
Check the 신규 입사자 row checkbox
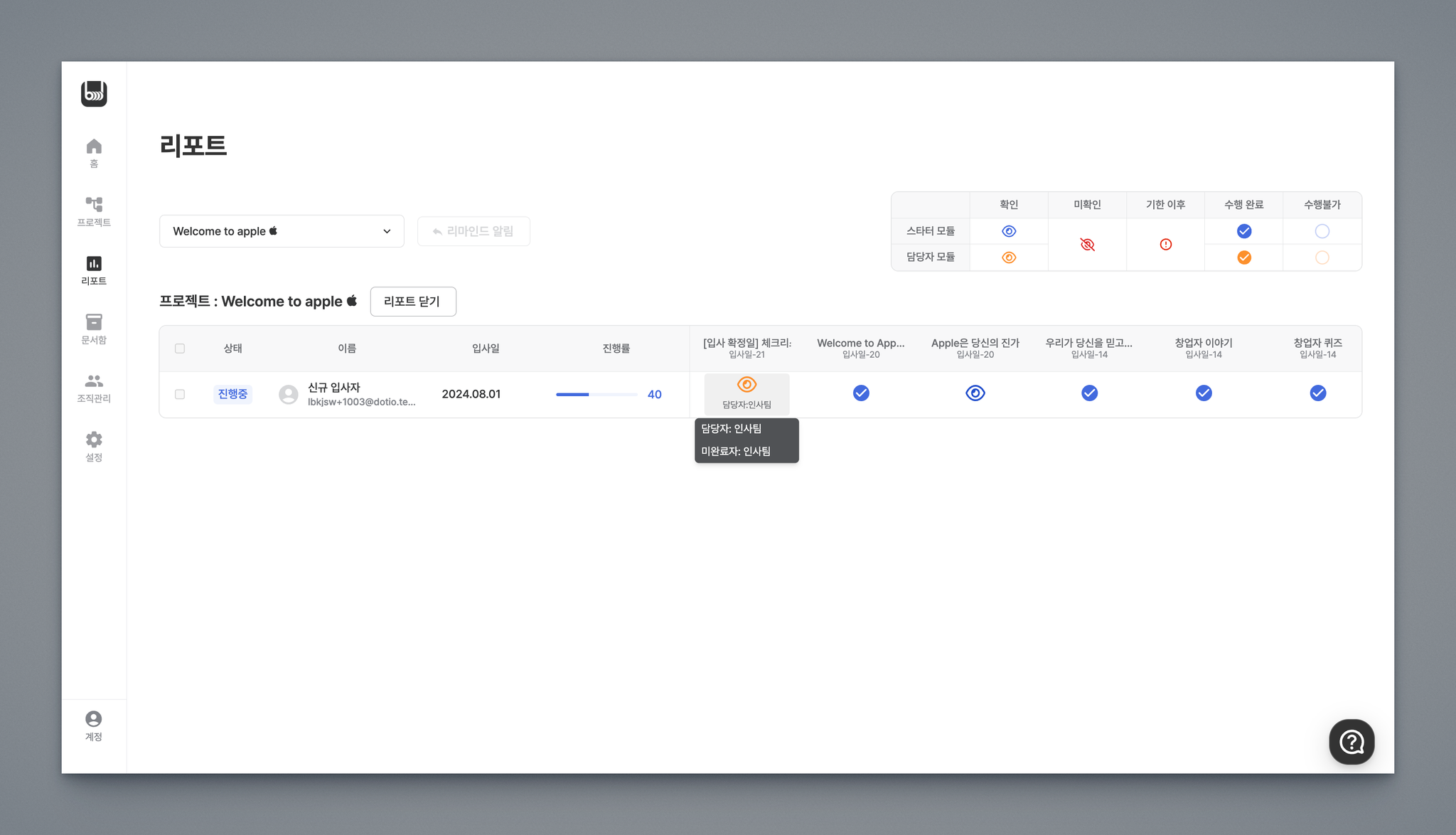pos(180,394)
